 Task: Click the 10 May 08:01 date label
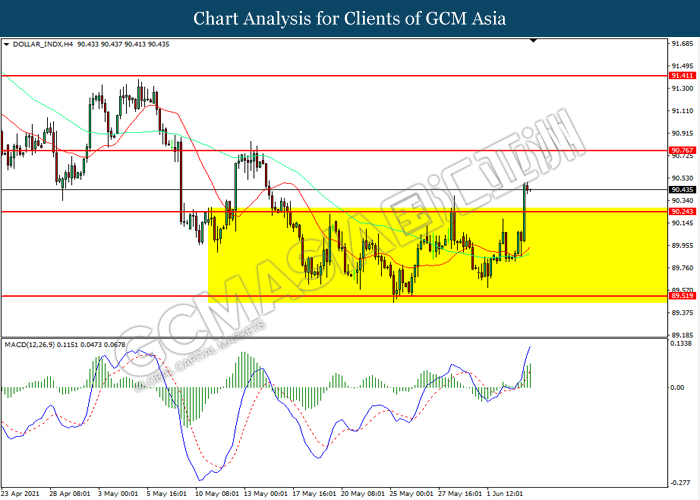click(217, 493)
